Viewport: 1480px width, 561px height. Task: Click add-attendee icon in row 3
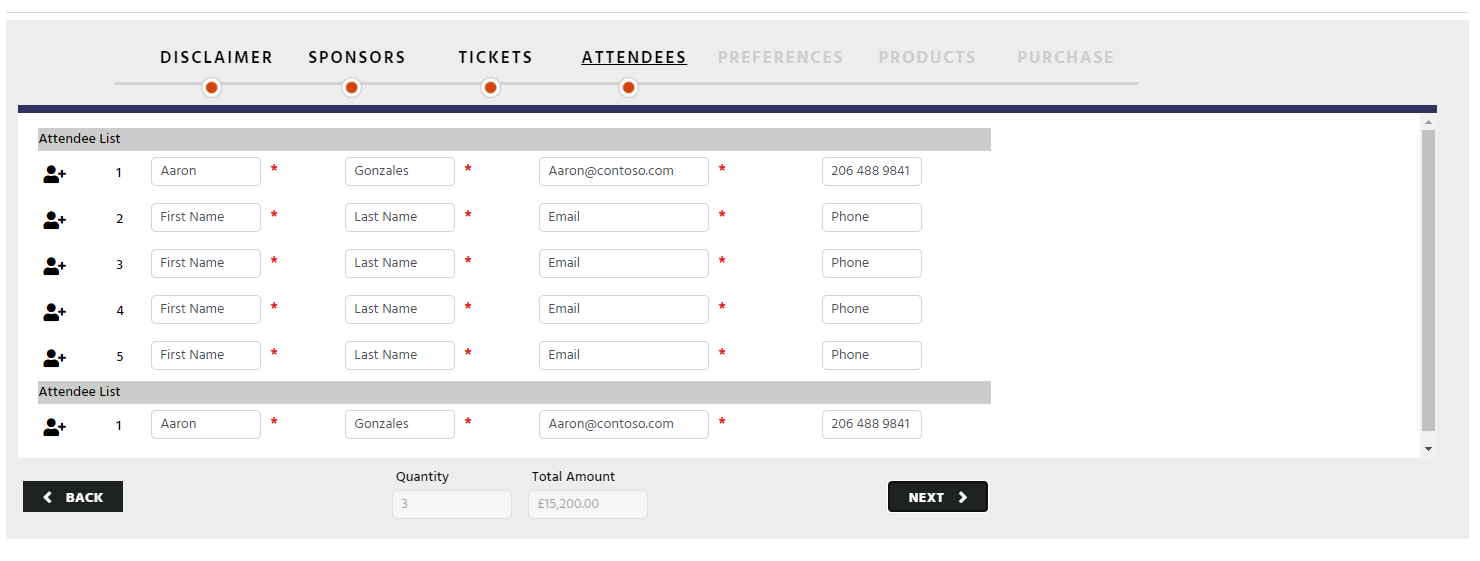[54, 266]
